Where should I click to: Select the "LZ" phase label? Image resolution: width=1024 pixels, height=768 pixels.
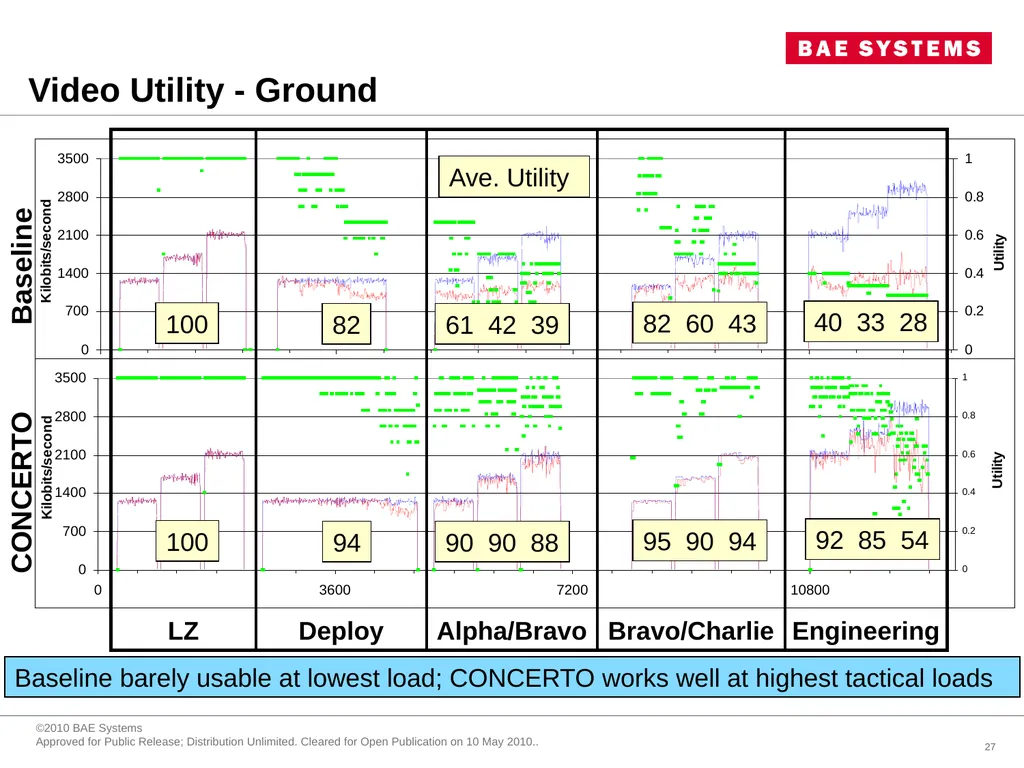pos(183,632)
